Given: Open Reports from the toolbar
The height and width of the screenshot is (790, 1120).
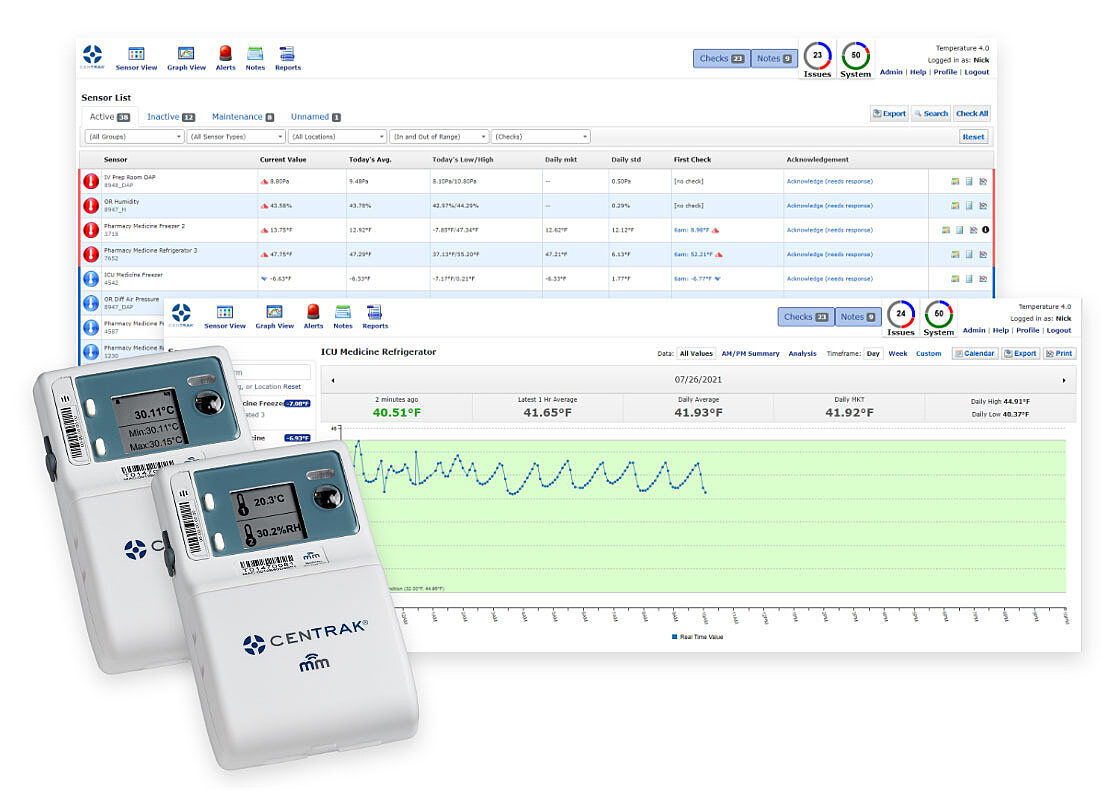Looking at the screenshot, I should [x=288, y=57].
